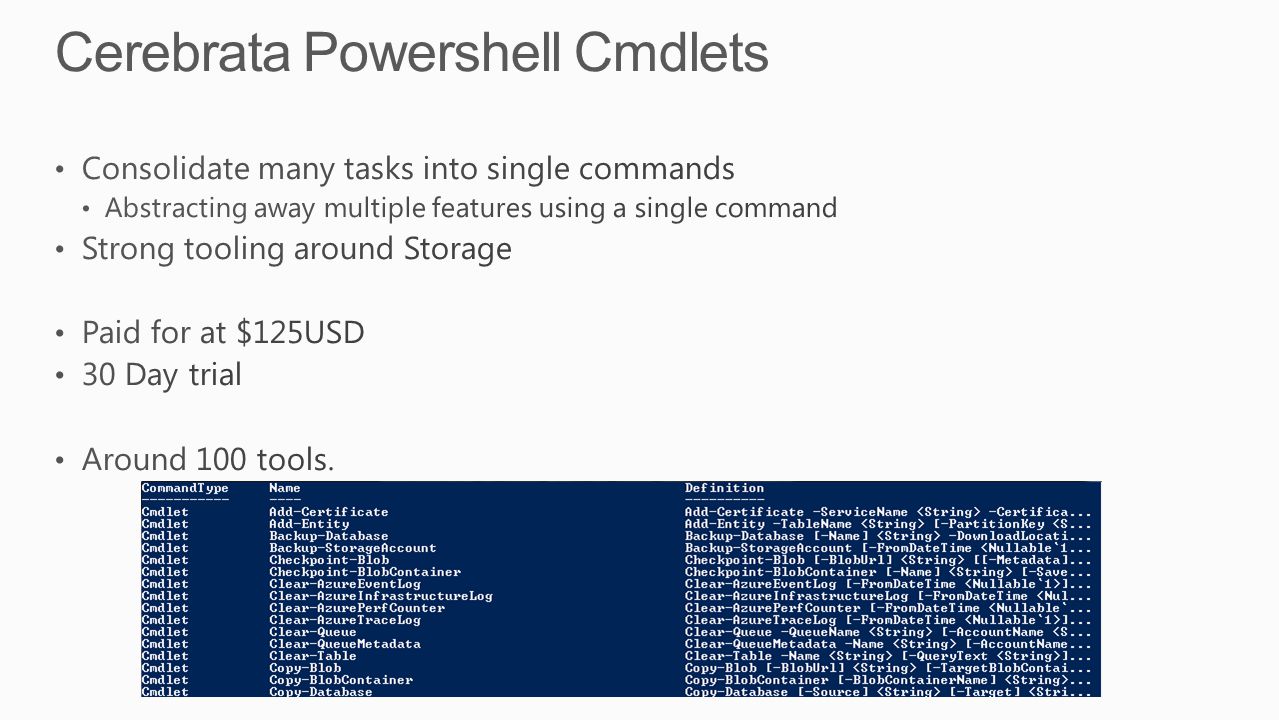Image resolution: width=1279 pixels, height=720 pixels.
Task: Click the CommandType column header
Action: (x=185, y=488)
